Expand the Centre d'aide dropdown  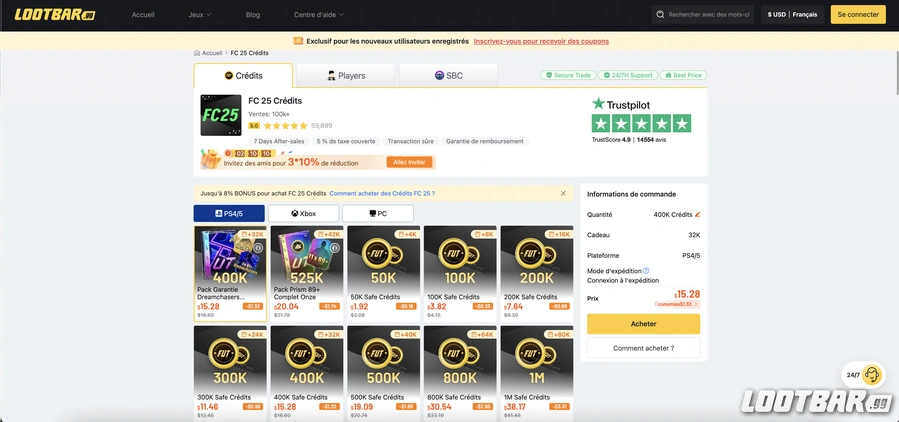(x=319, y=15)
